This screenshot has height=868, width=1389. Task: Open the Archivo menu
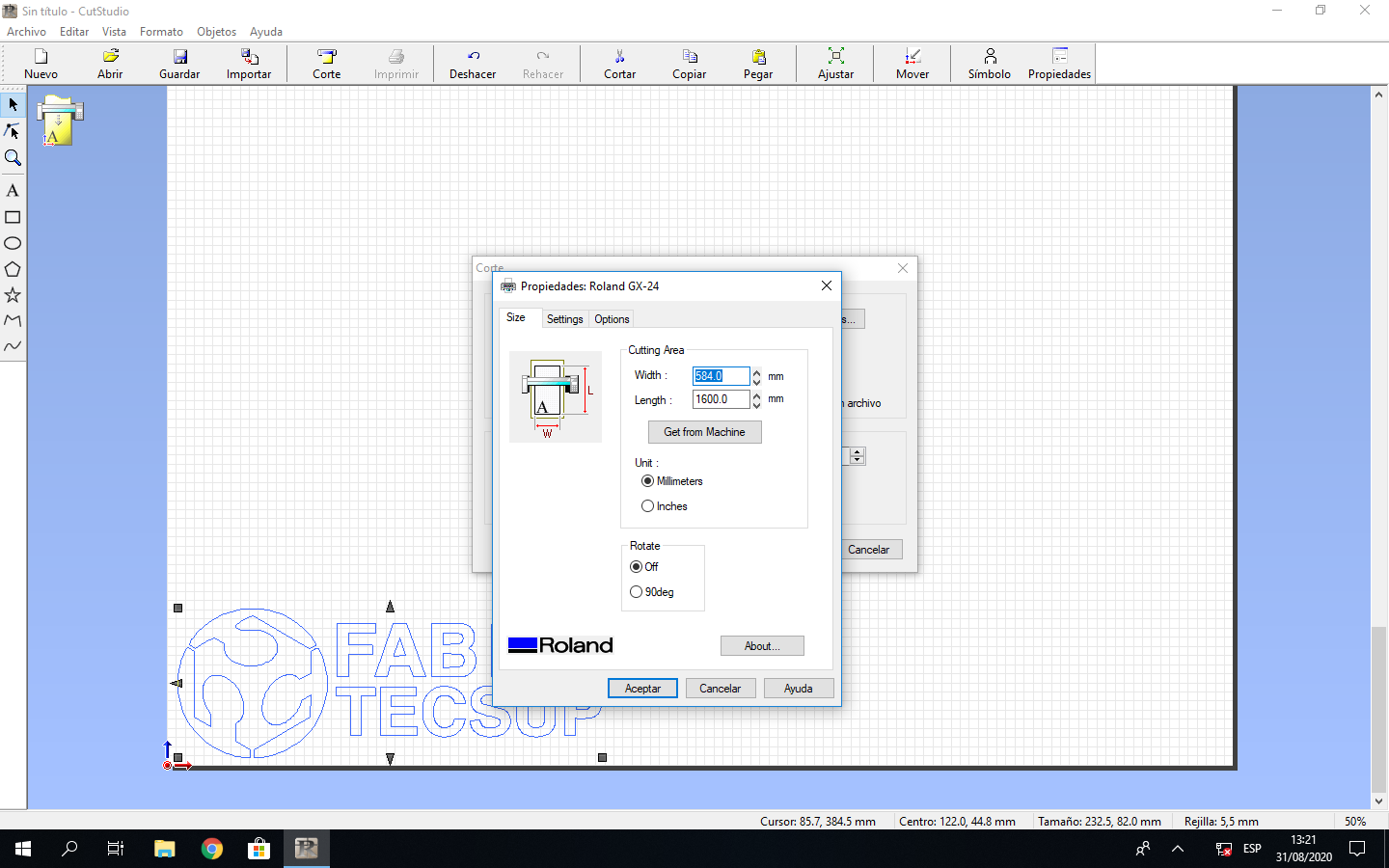click(x=27, y=32)
